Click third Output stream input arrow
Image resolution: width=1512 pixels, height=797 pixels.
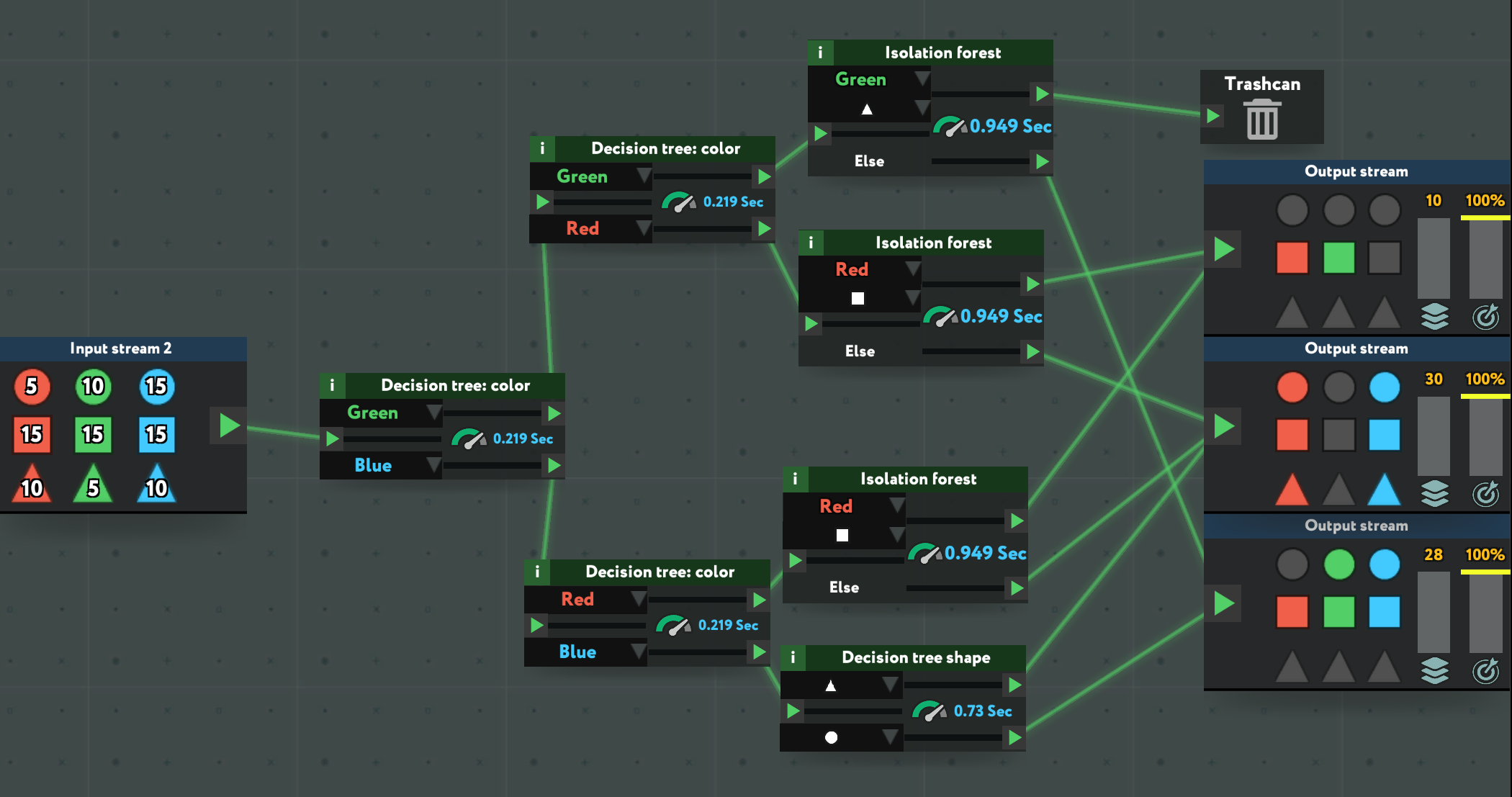coord(1223,603)
